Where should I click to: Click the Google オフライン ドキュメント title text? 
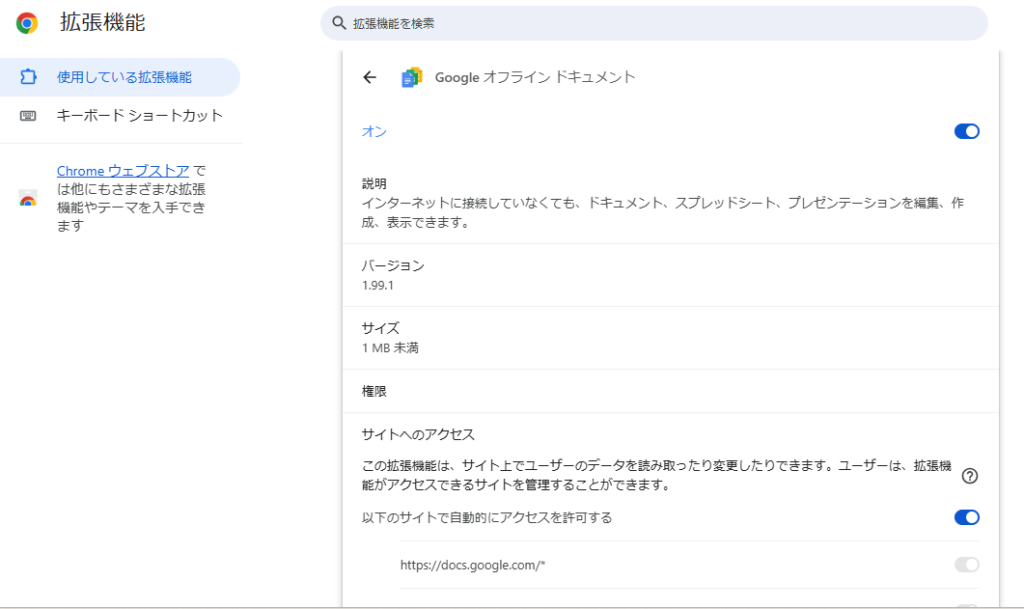pos(535,77)
